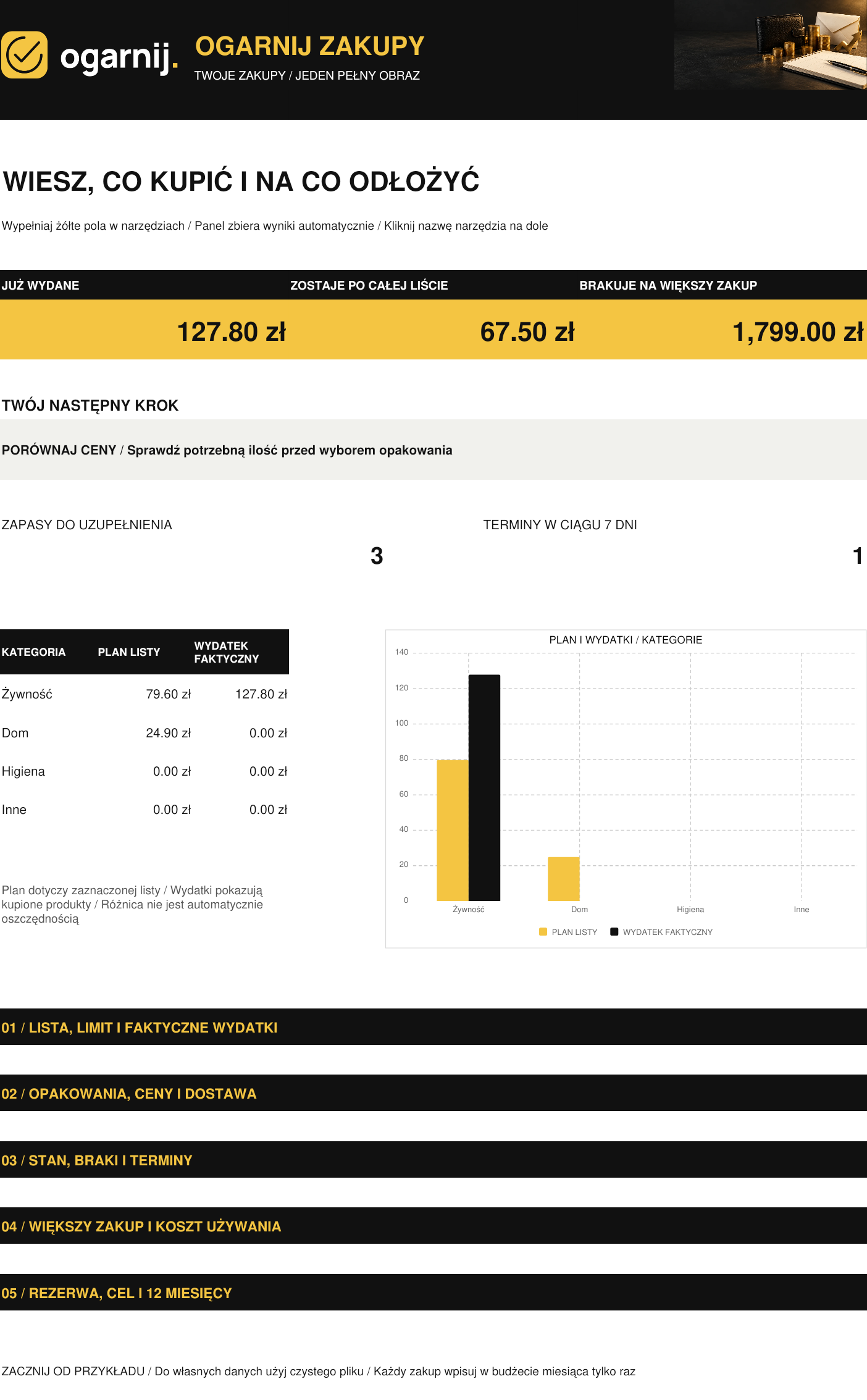Select the yellow Dom plan bar

point(564,879)
